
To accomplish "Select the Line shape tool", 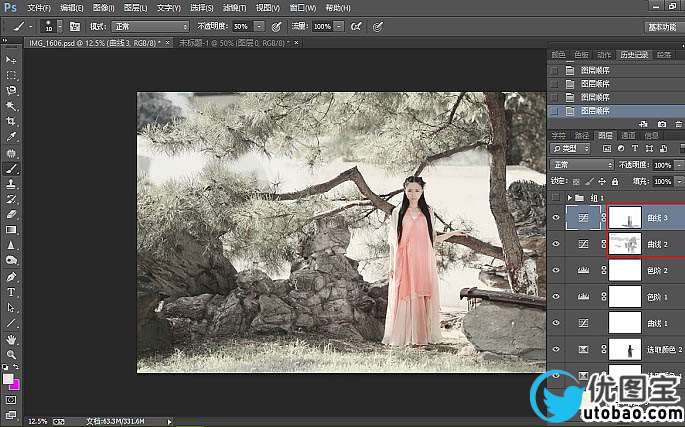I will click(11, 323).
